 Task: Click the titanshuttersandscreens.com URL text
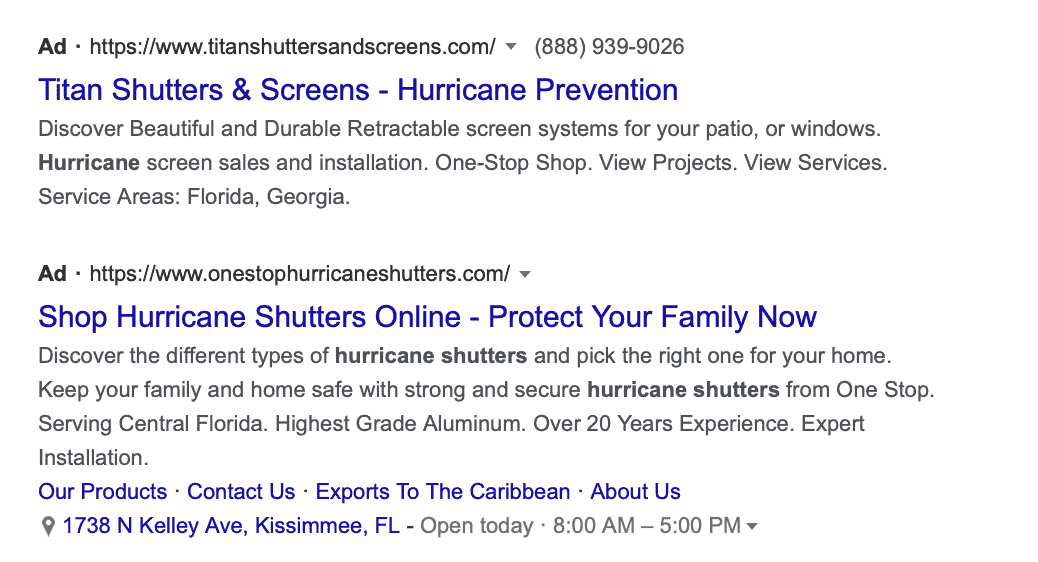click(293, 47)
